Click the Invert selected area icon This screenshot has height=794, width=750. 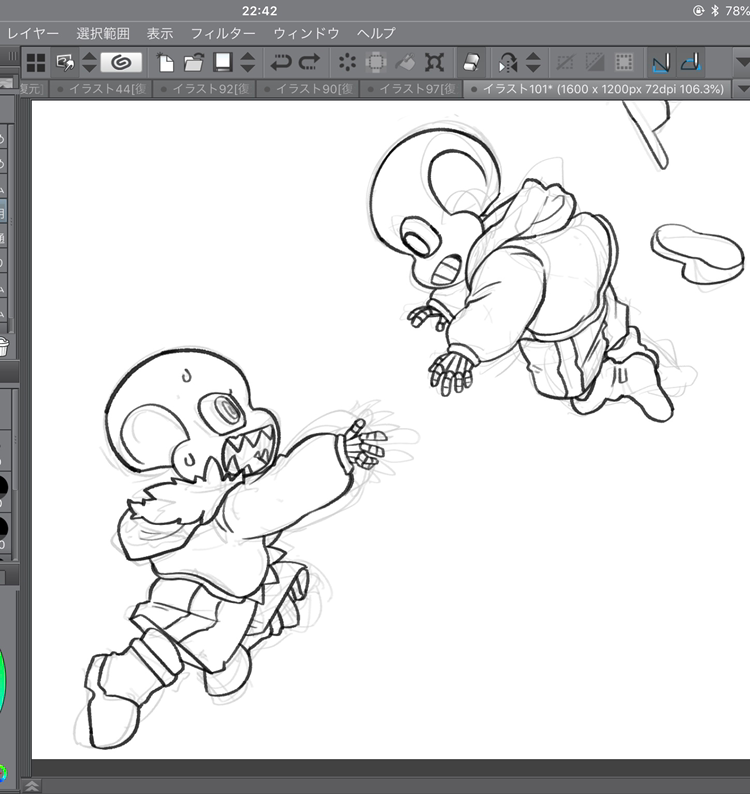click(595, 63)
